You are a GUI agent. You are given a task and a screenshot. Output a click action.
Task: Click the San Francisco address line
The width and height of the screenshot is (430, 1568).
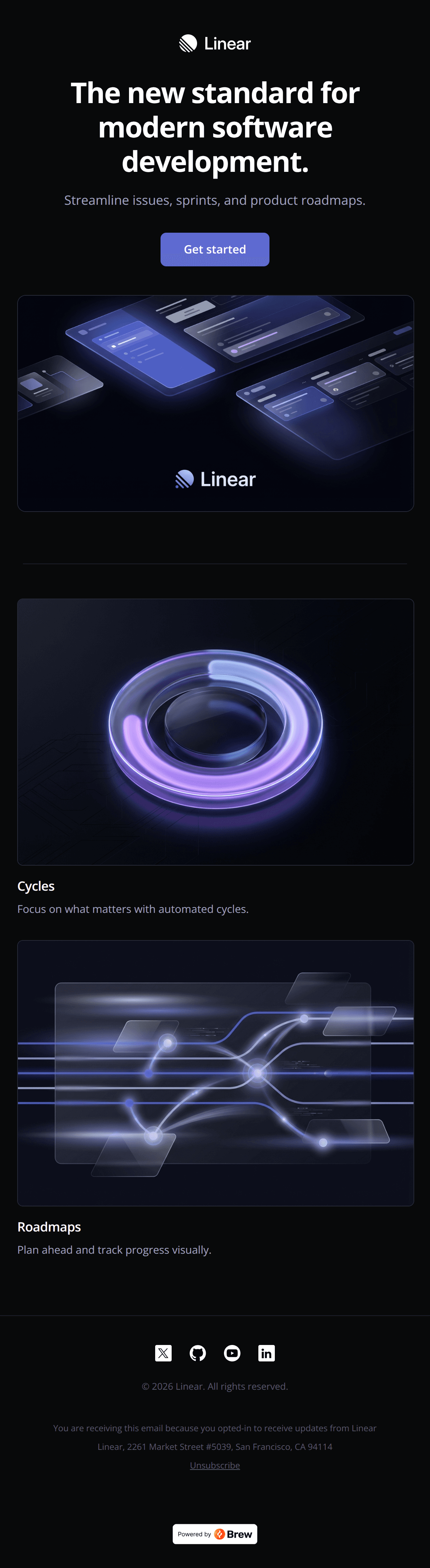tap(214, 1447)
